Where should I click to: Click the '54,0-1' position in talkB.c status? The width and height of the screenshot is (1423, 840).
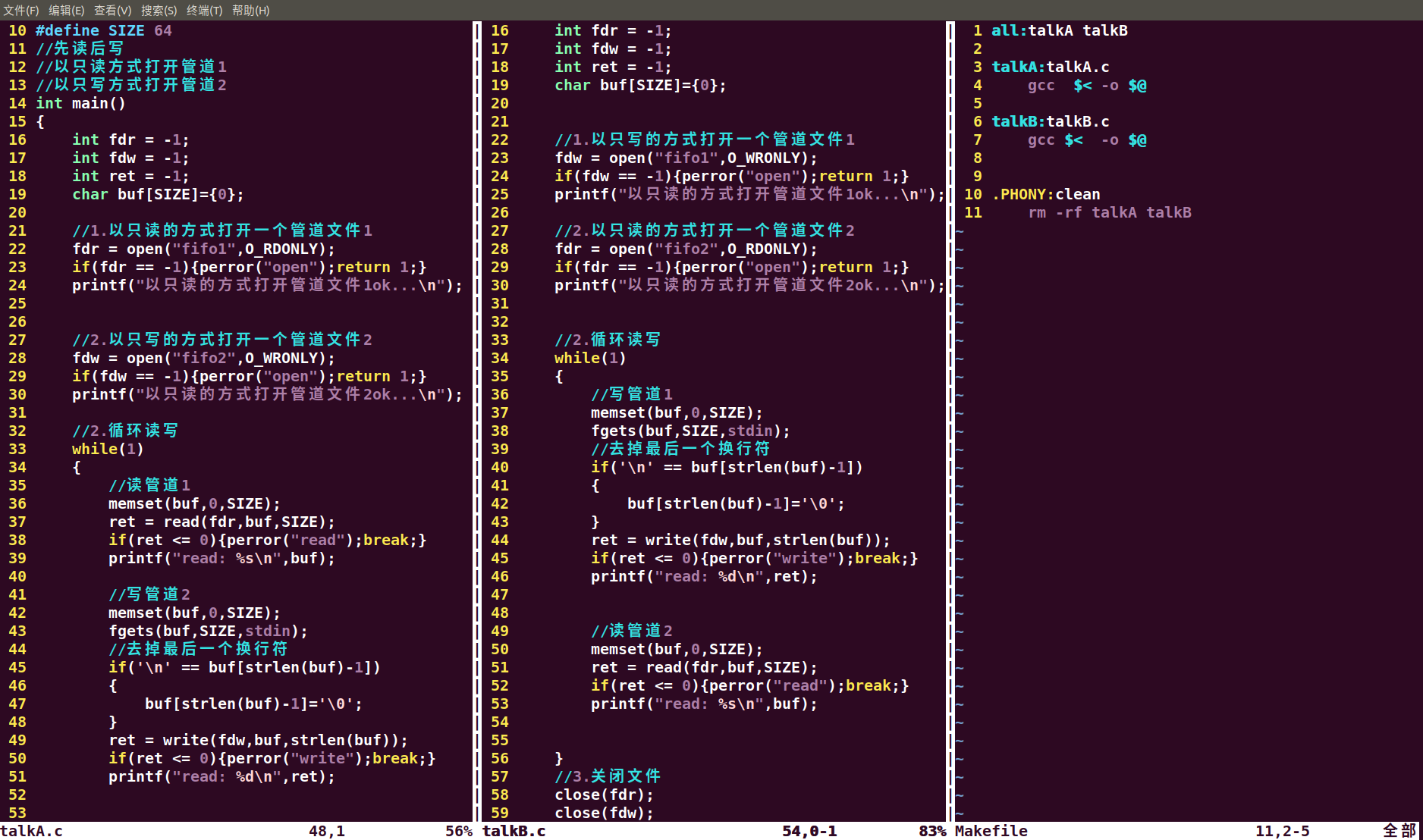tap(809, 831)
